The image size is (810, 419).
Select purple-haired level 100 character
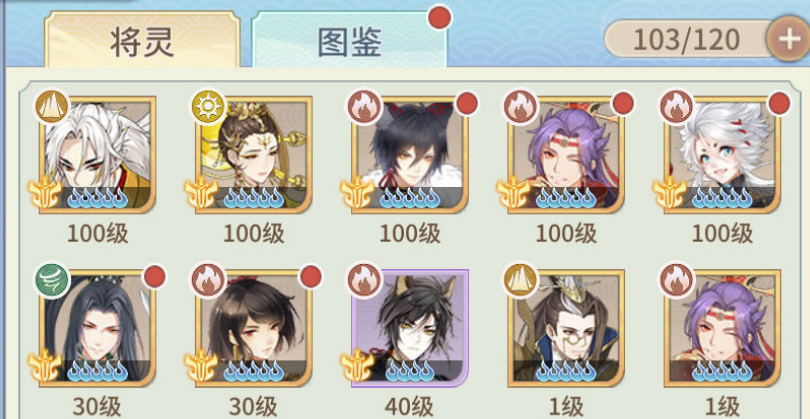[x=566, y=154]
